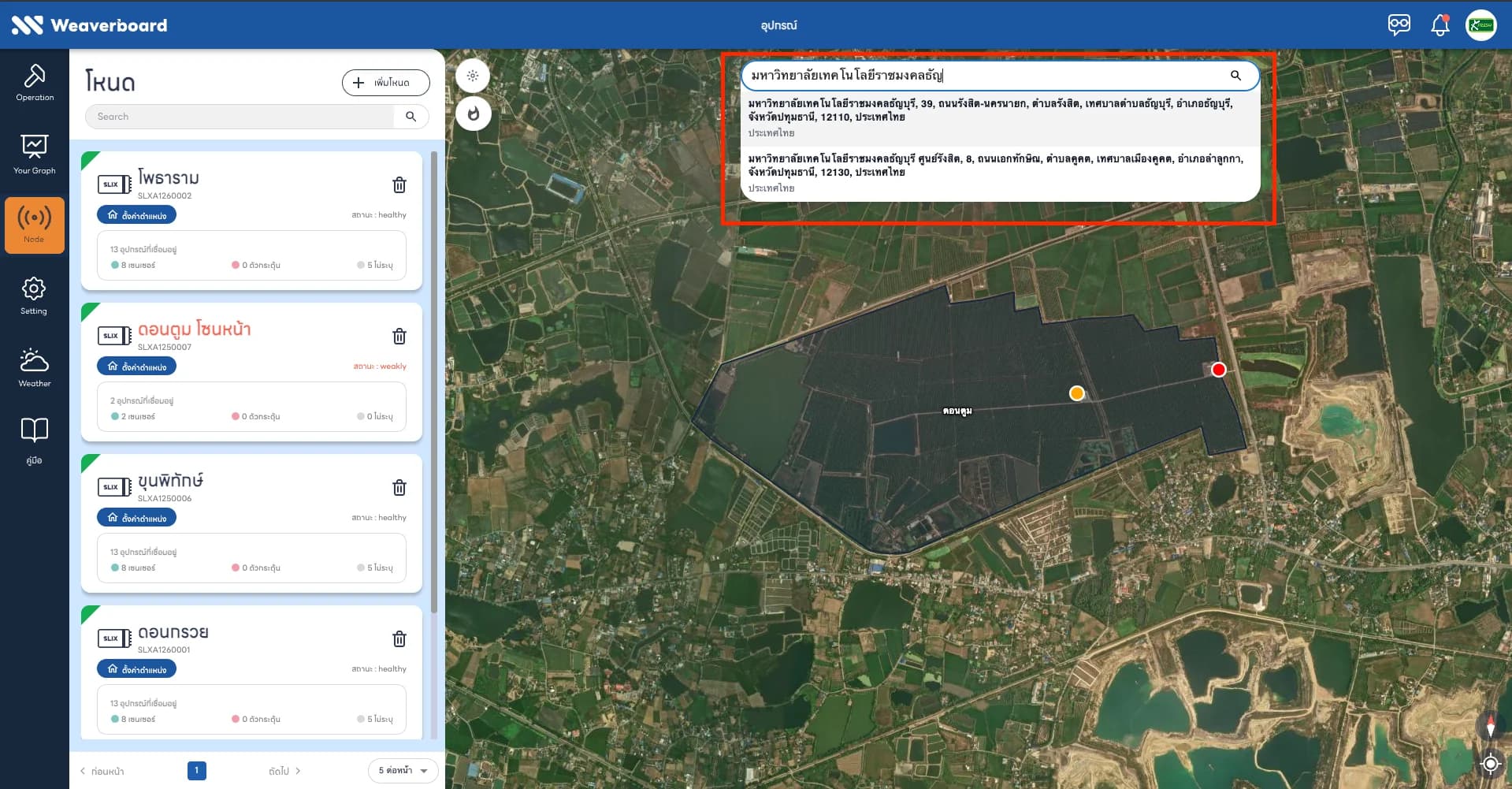Click the map compass icon

click(x=1490, y=725)
